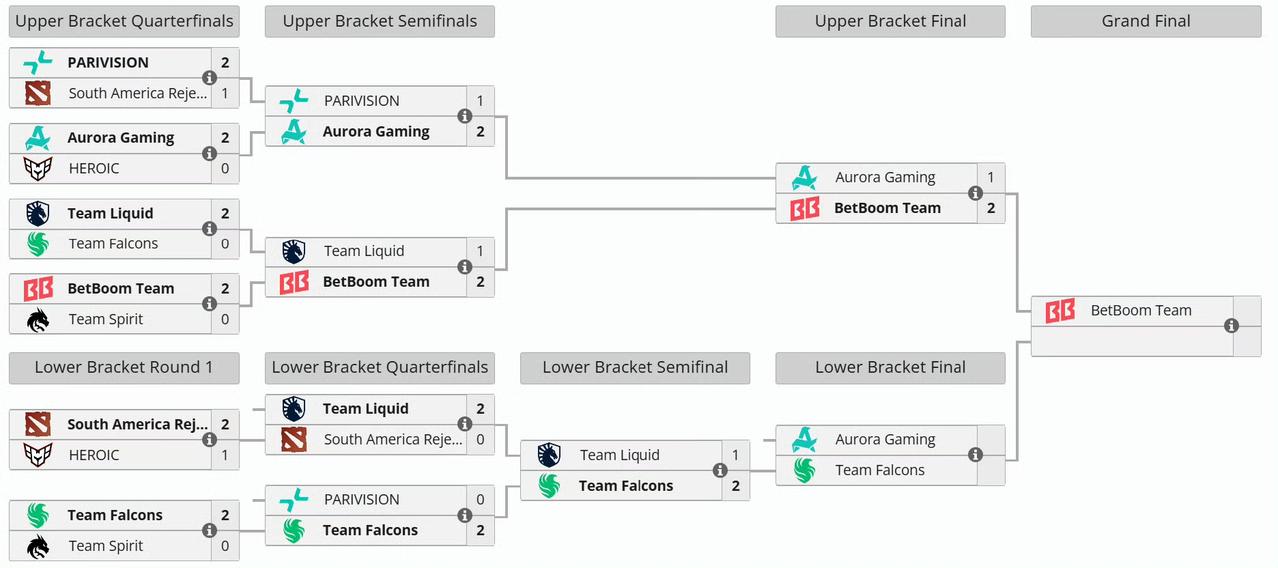Screen dimensions: 1278x568
Task: Open Aurora Gaming team link in Upper Bracket Final
Action: [x=885, y=178]
